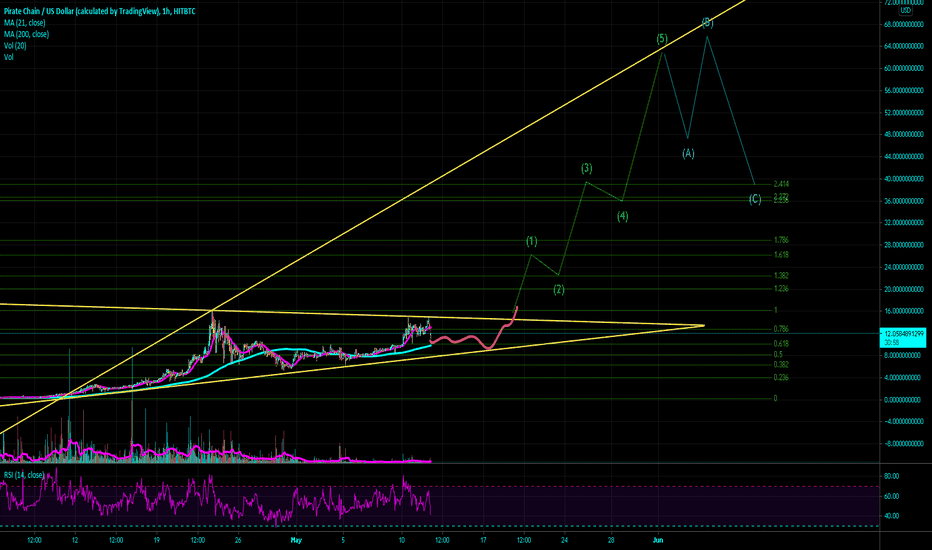Screen dimensions: 932x550
Task: Click the 0.5 Fibonacci level label
Action: click(778, 354)
